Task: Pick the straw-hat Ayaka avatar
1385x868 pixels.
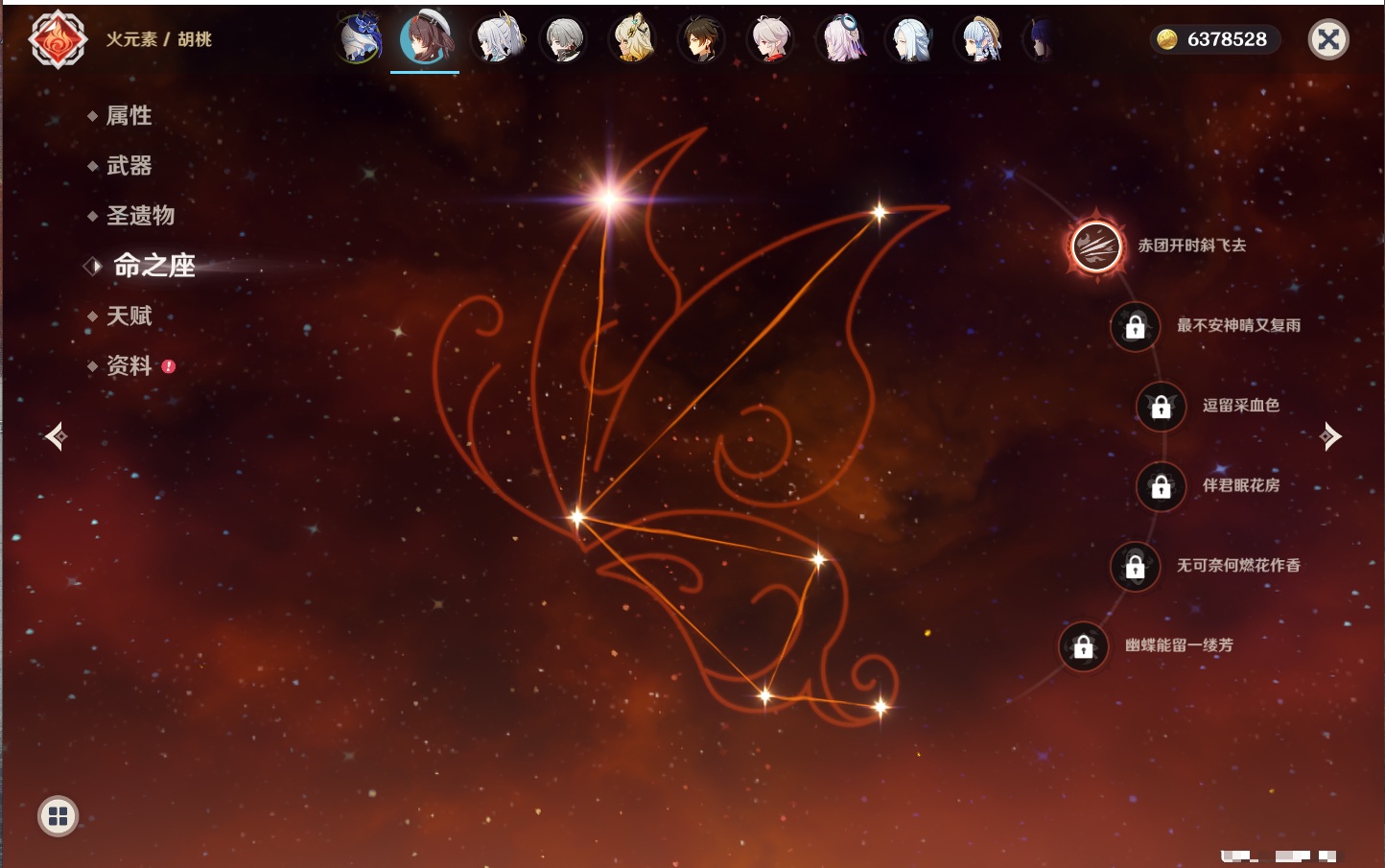Action: (x=980, y=40)
